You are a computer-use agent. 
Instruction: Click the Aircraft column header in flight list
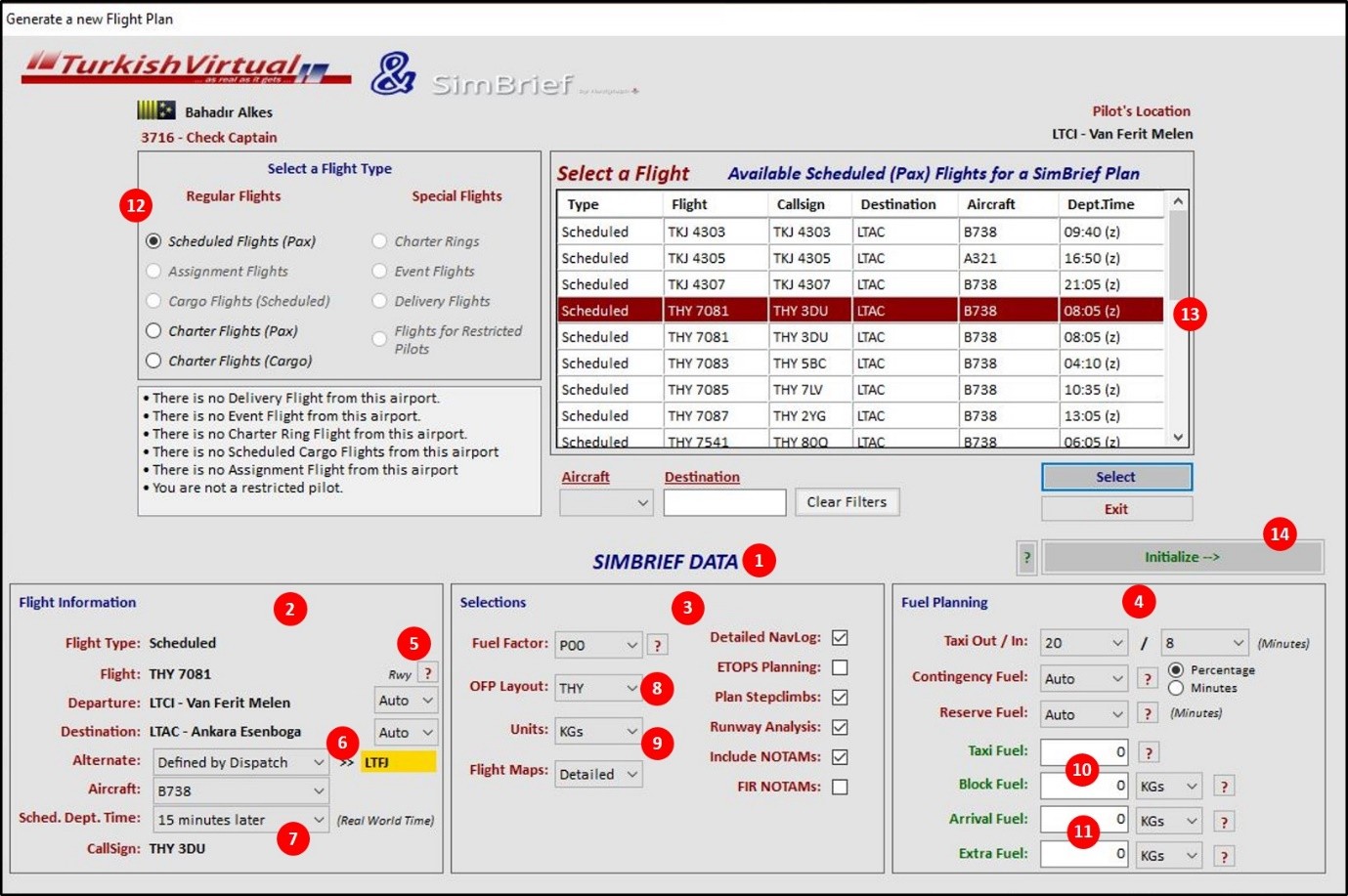(x=1007, y=204)
